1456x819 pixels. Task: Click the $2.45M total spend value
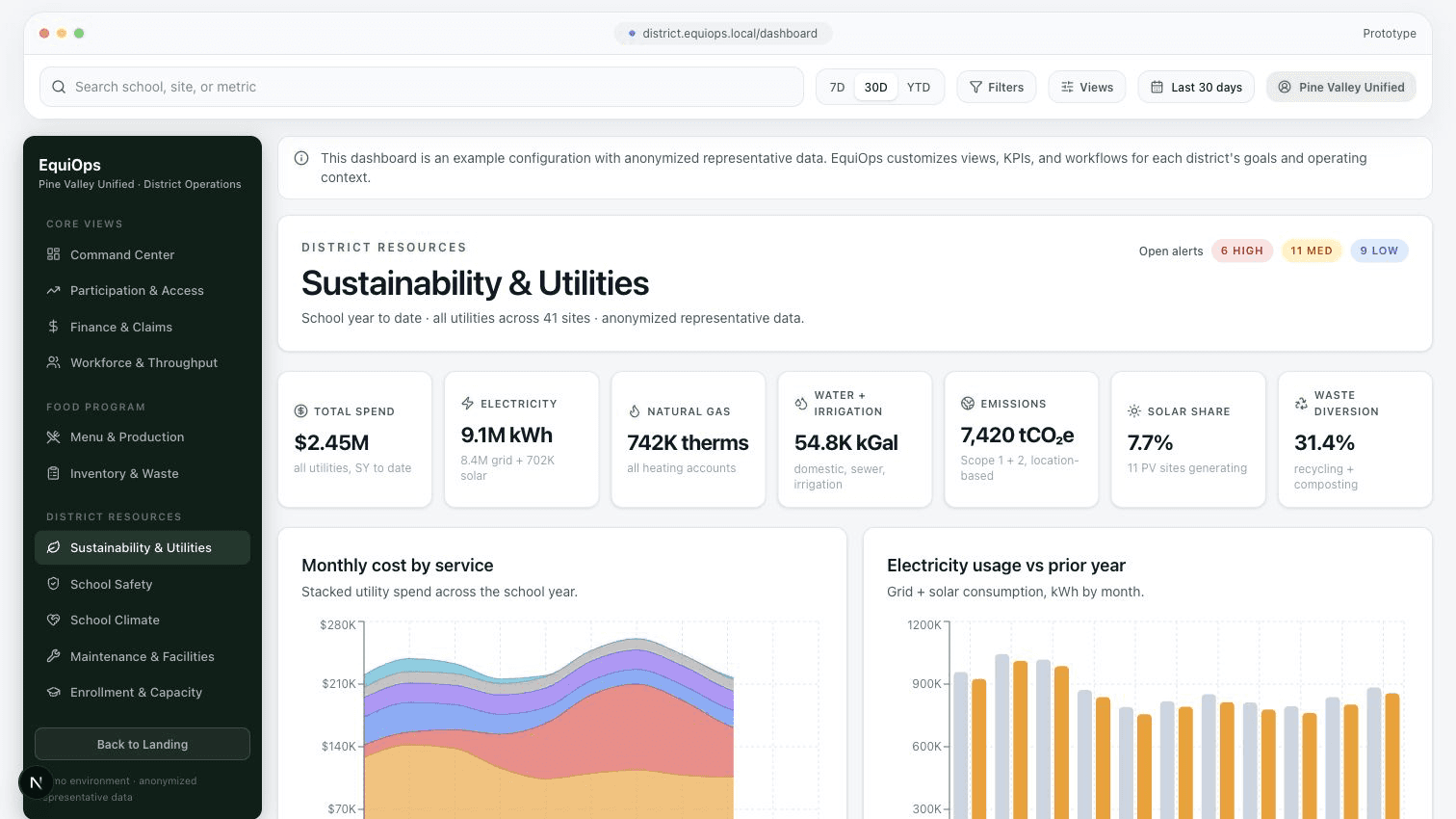click(331, 443)
